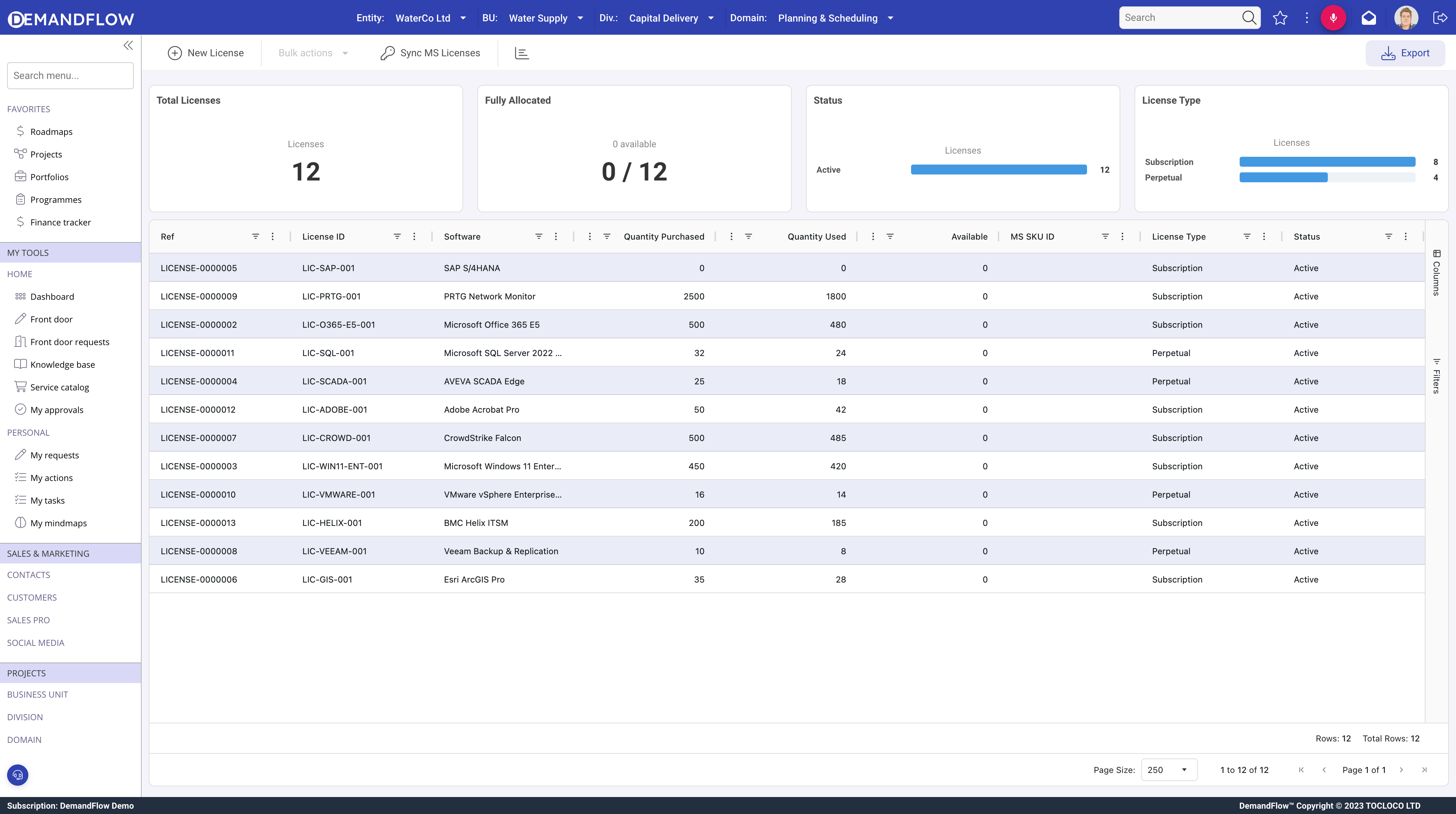Screen dimensions: 1456x814
Task: Click the logout icon at top right
Action: click(x=1440, y=18)
